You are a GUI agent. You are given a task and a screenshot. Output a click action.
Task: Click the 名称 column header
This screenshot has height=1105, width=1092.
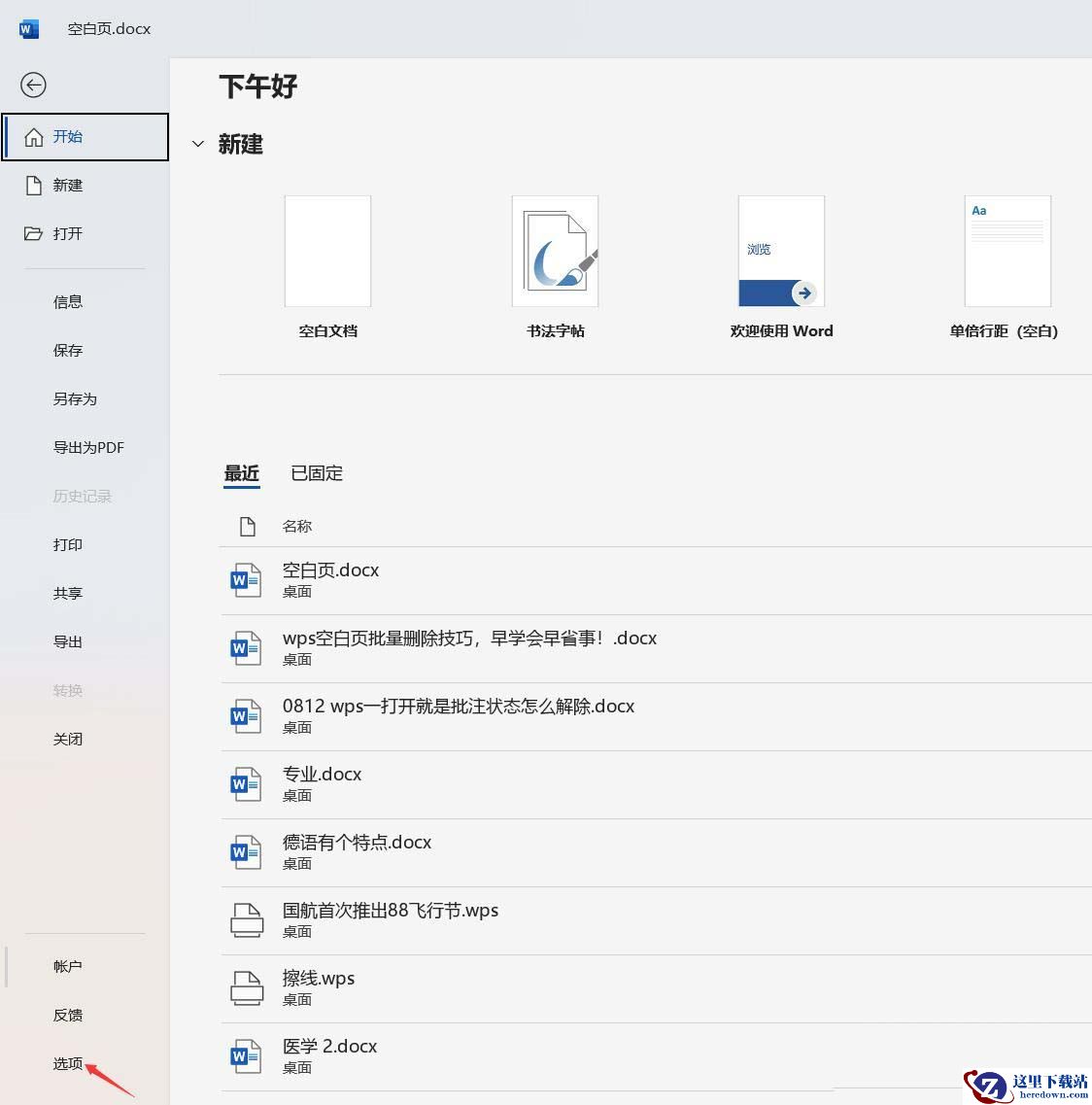[296, 527]
